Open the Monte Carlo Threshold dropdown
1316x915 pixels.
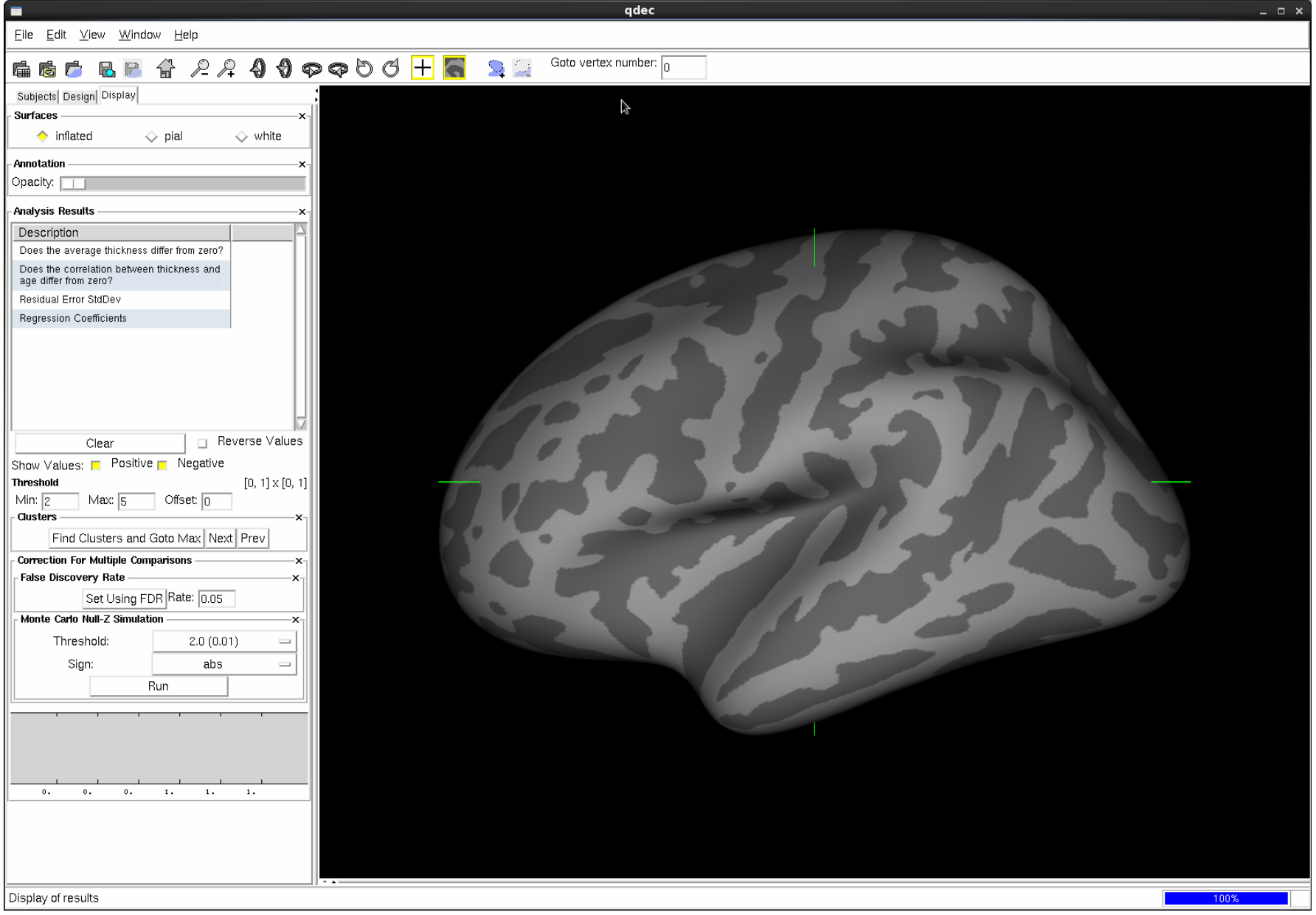pos(224,641)
